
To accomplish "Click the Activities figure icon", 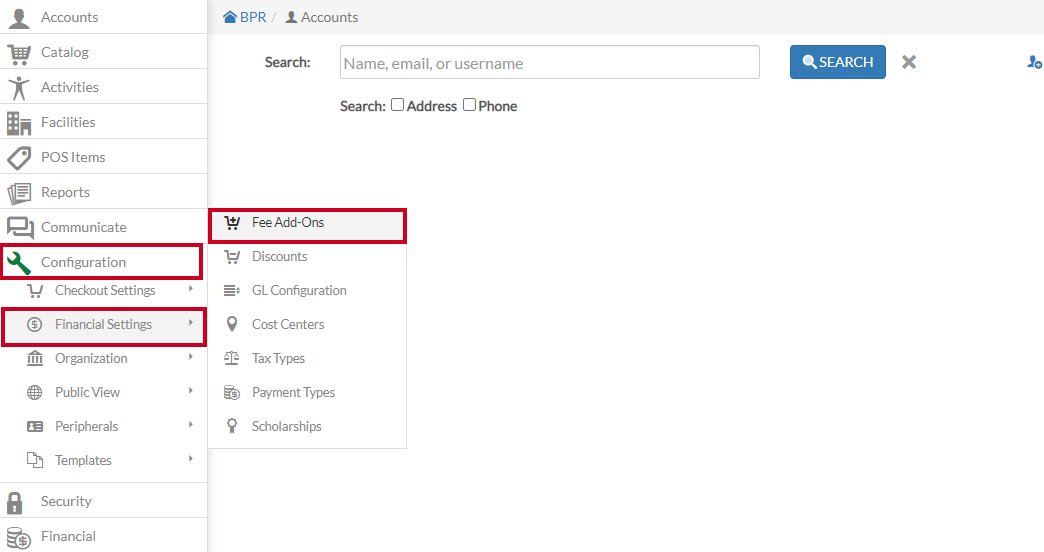I will (19, 88).
